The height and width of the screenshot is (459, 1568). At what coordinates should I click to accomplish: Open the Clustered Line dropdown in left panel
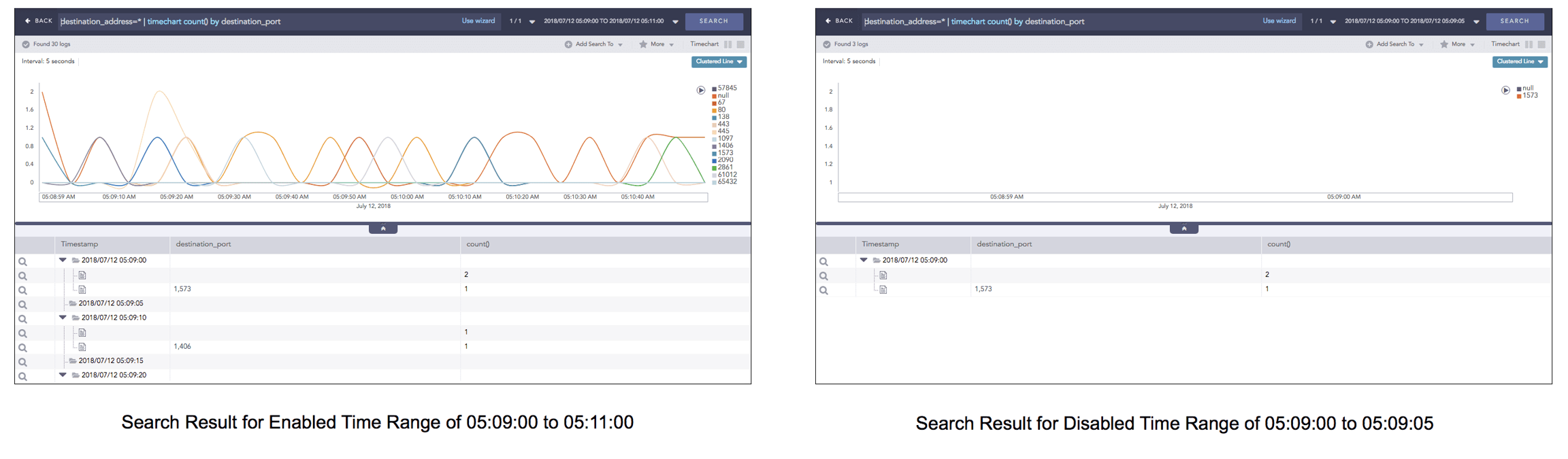click(x=719, y=62)
